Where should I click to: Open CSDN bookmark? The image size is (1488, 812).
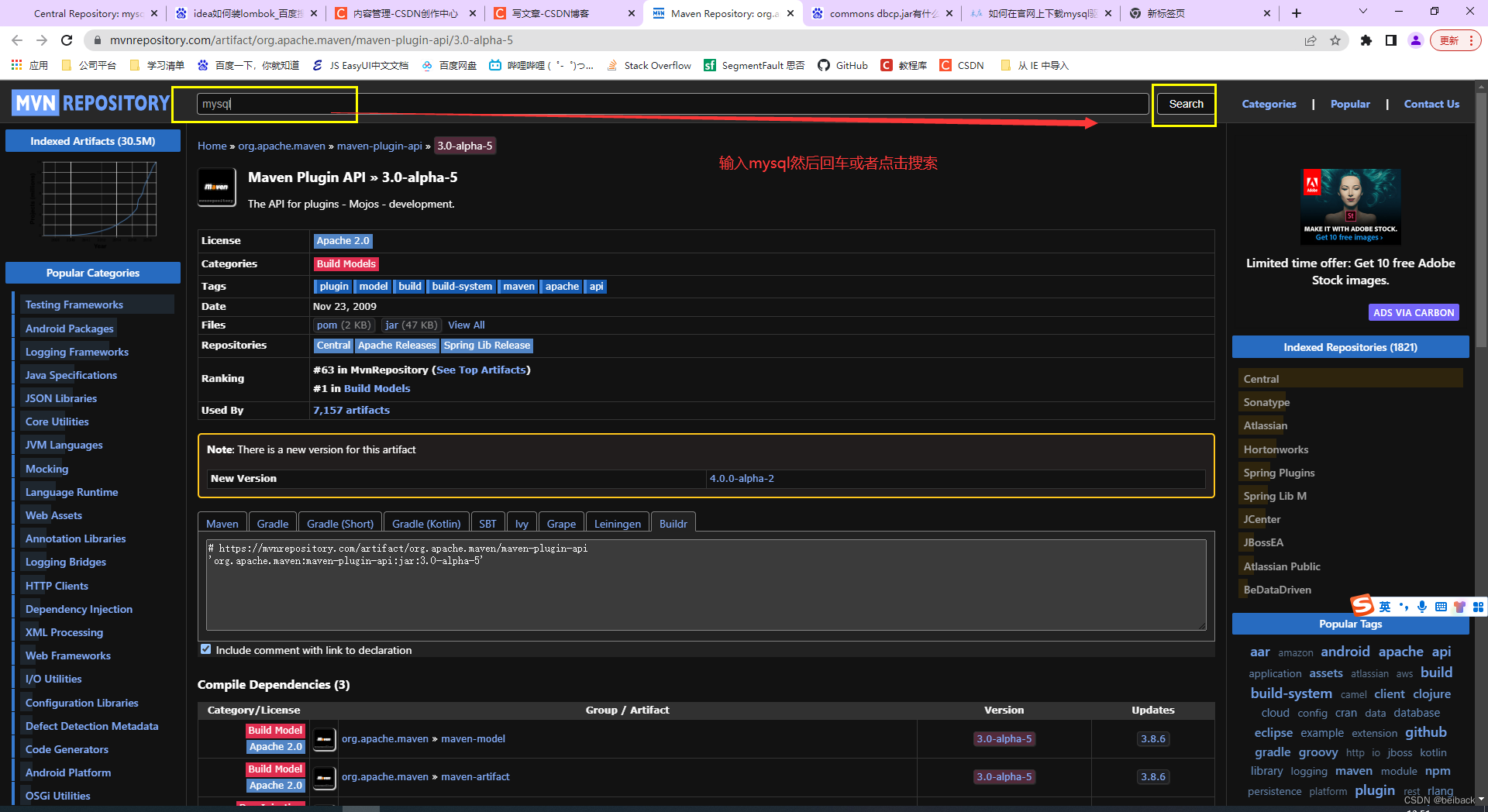[962, 65]
